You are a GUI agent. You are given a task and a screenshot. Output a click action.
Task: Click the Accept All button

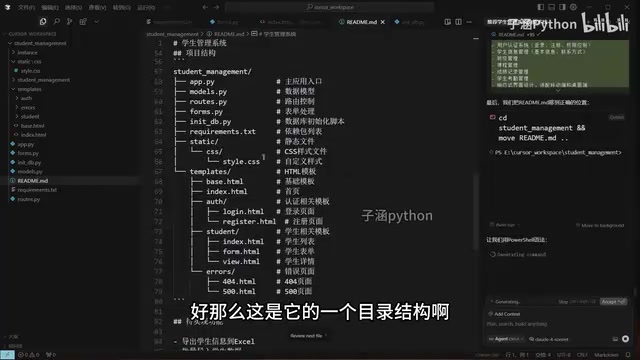point(613,302)
